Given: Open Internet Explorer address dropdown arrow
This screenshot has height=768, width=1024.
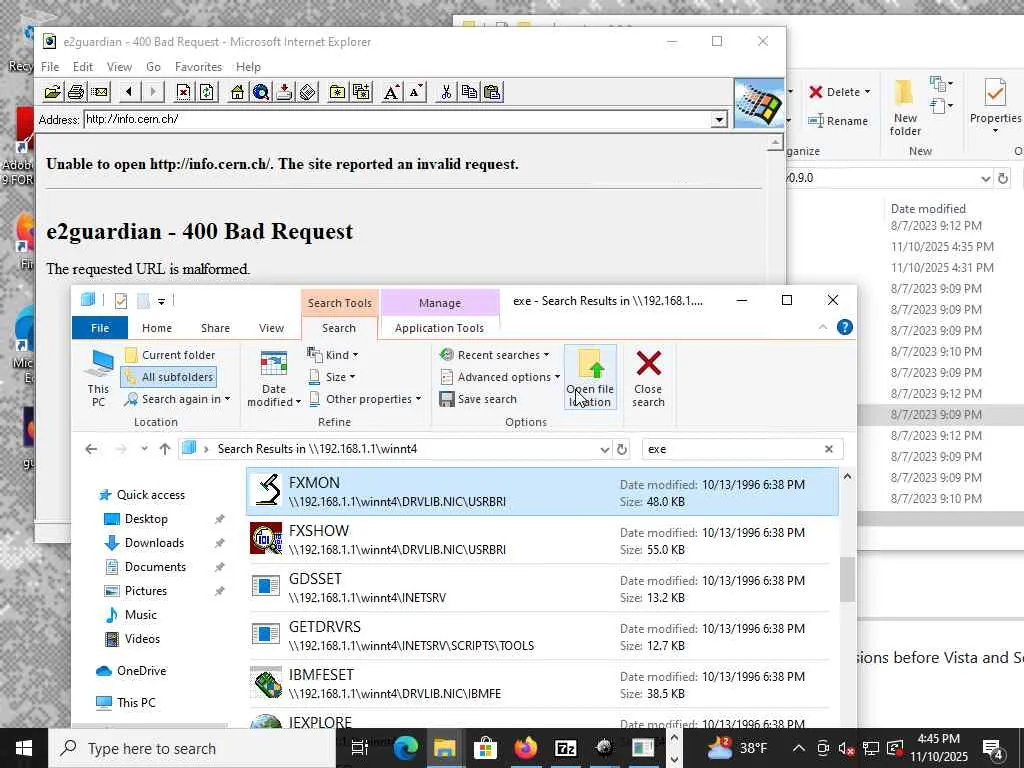Looking at the screenshot, I should tap(719, 120).
